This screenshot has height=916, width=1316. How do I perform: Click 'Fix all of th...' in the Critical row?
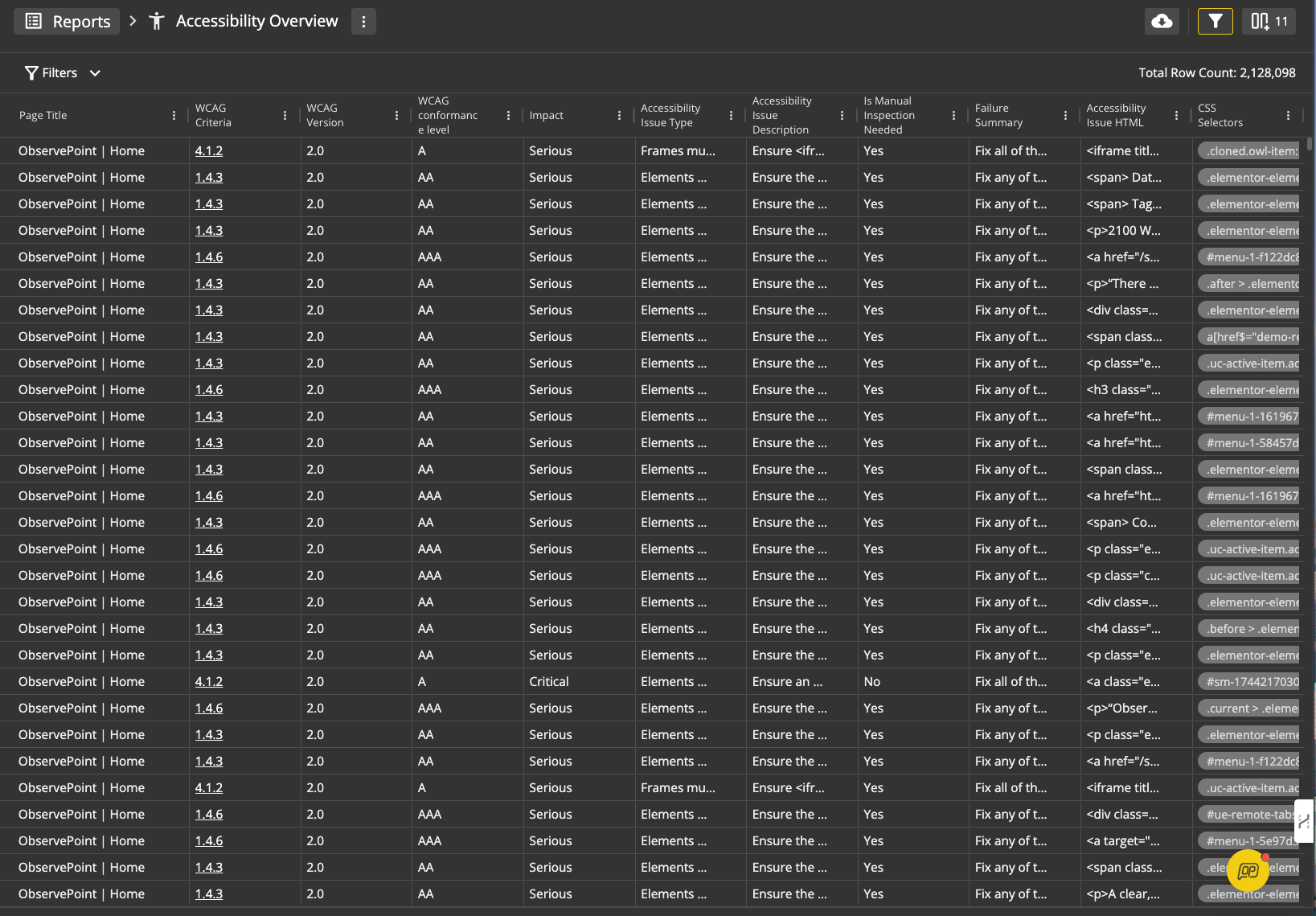1011,682
